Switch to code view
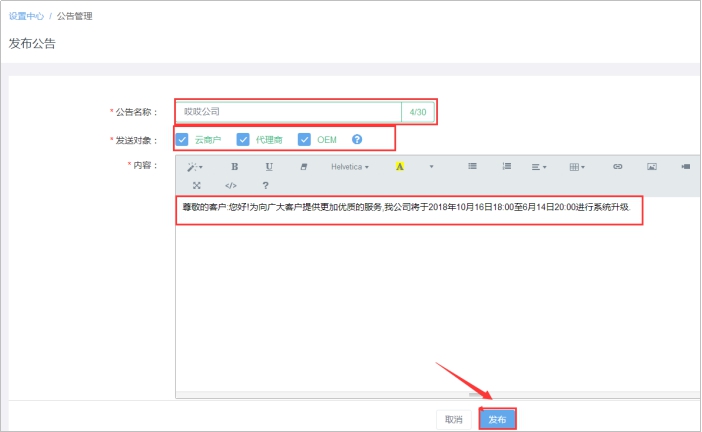This screenshot has width=702, height=432. (231, 185)
